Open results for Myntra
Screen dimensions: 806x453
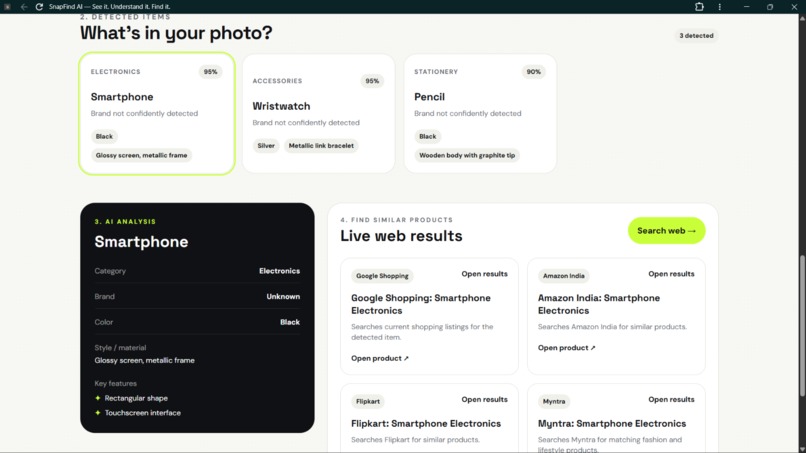pos(671,400)
